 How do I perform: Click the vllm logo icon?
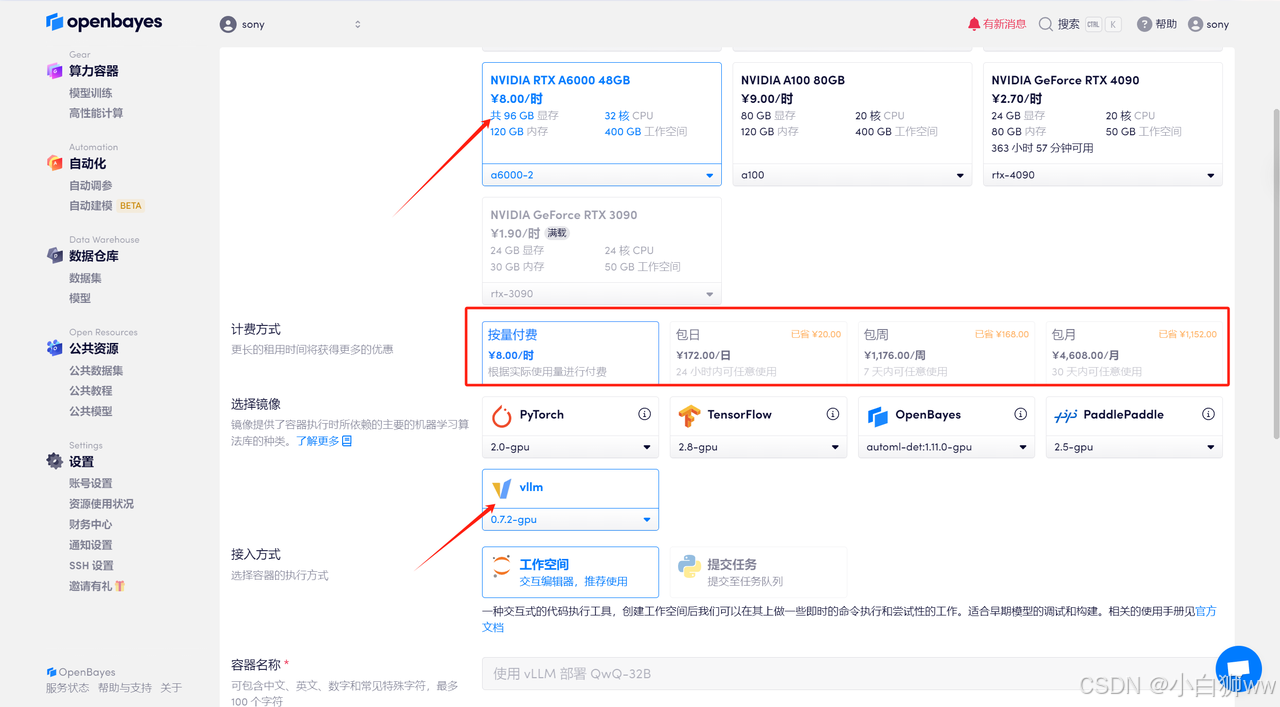tap(501, 488)
